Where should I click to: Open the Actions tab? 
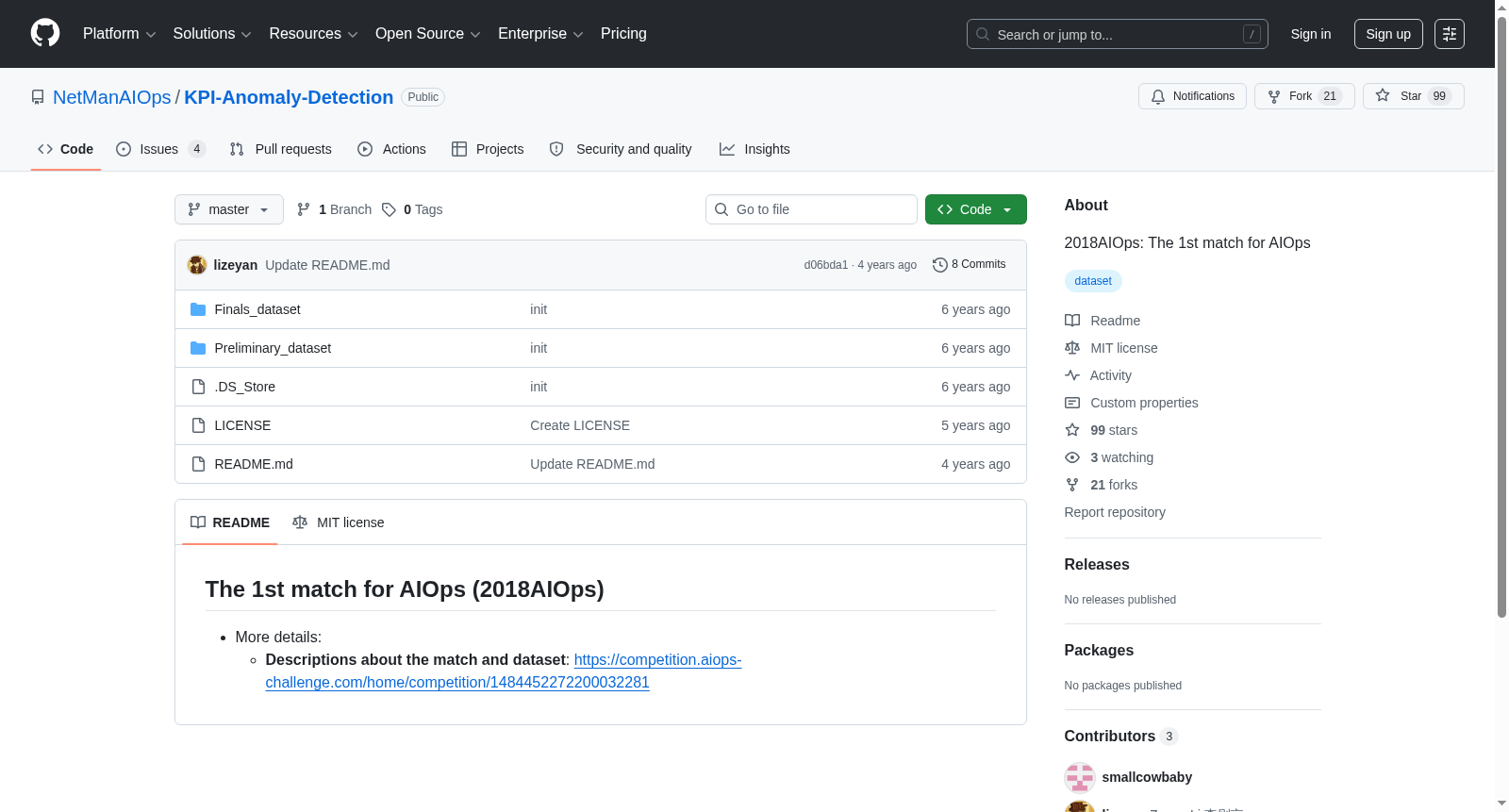pyautogui.click(x=391, y=149)
